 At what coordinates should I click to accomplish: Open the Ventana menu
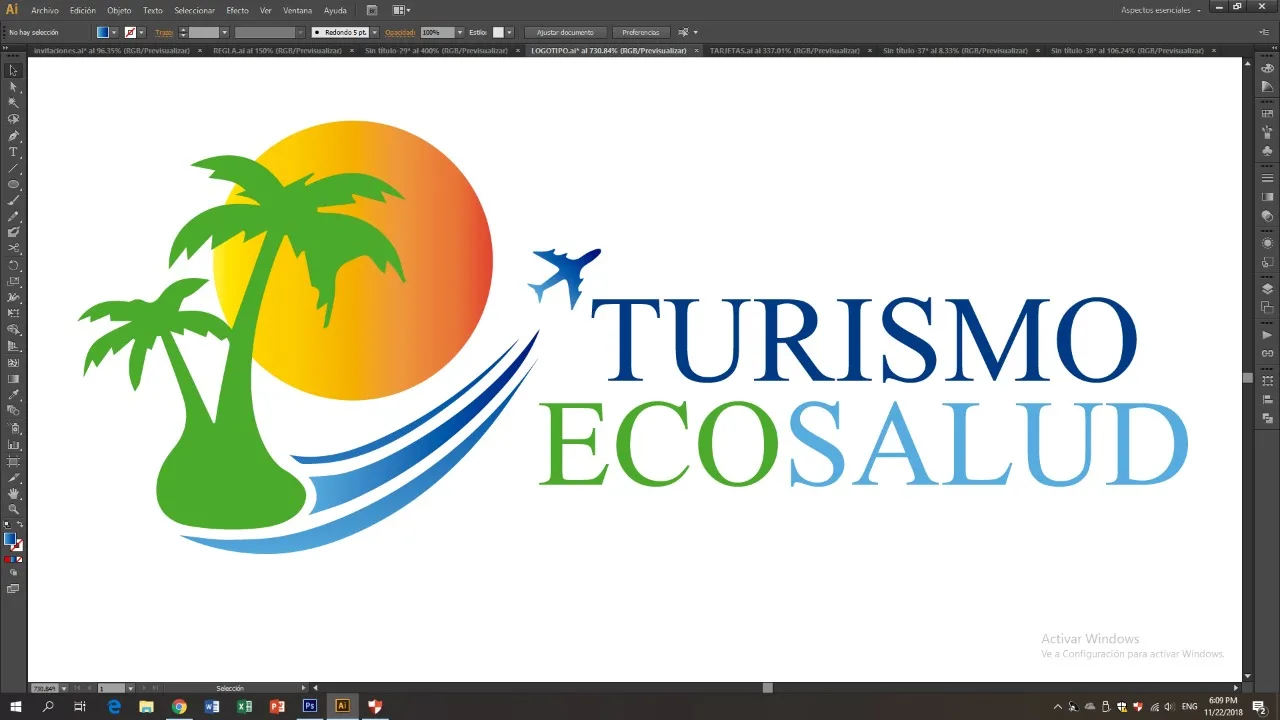[x=297, y=10]
